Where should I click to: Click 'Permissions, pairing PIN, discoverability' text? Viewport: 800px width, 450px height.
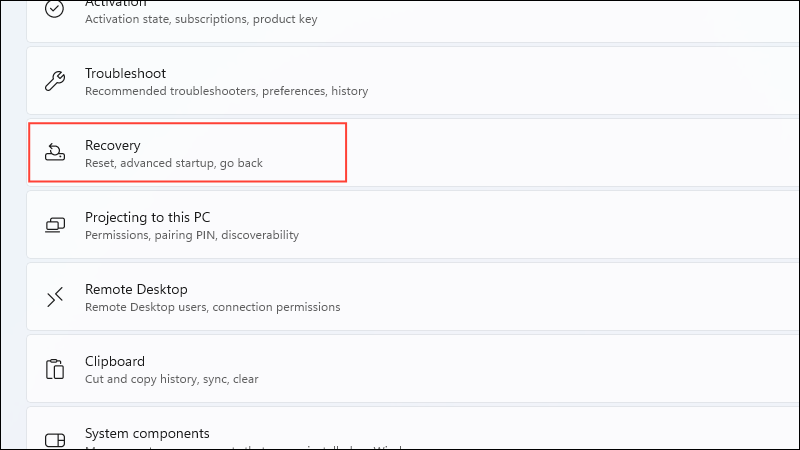(x=192, y=235)
